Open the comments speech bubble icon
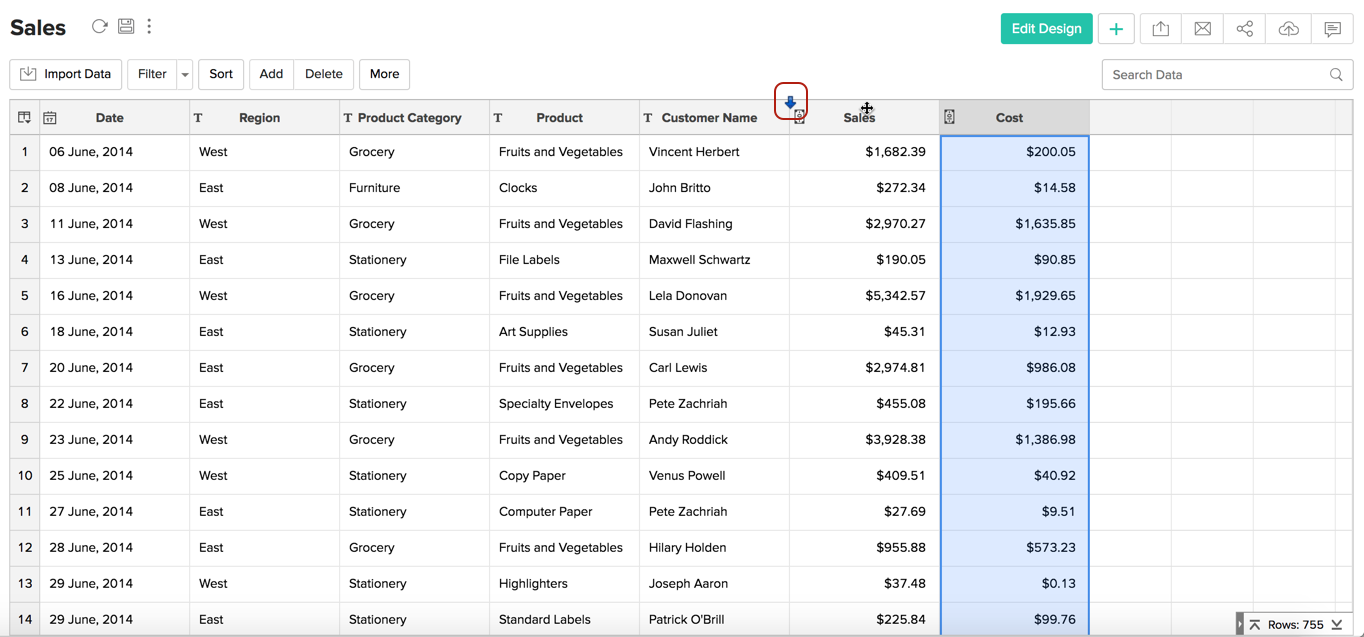 (1332, 29)
